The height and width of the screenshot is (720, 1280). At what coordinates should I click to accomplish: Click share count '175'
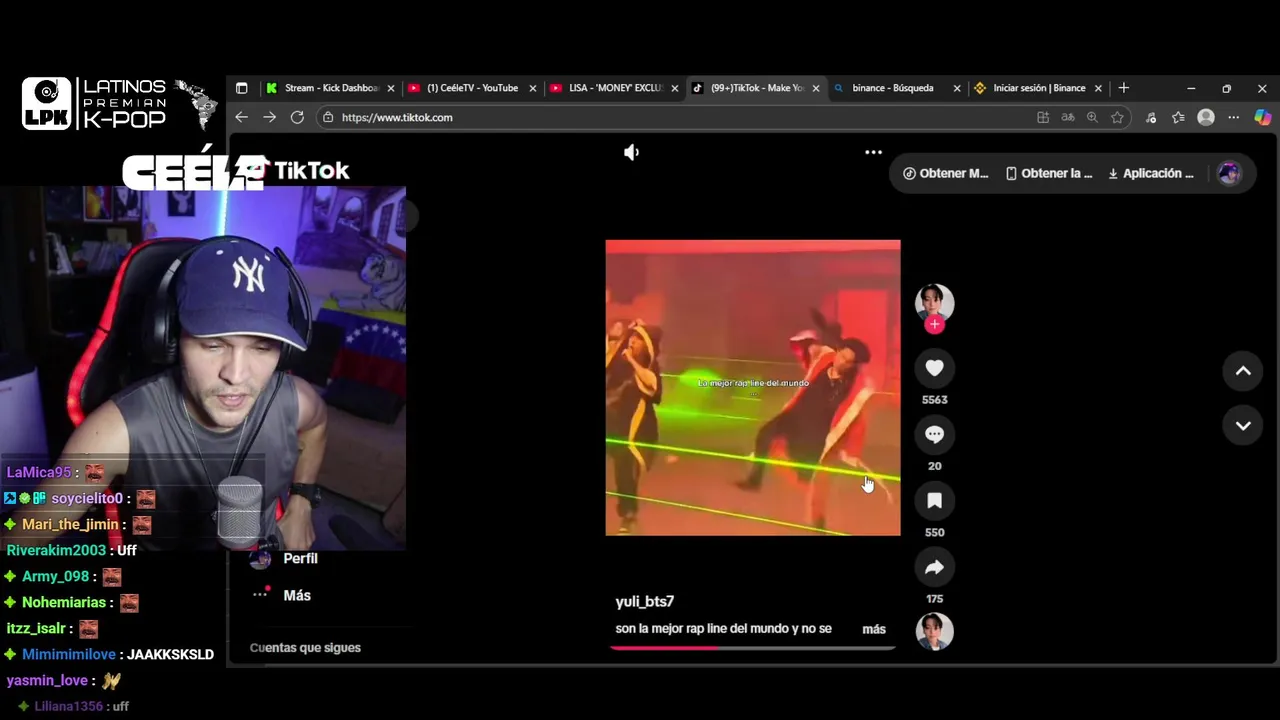(934, 599)
